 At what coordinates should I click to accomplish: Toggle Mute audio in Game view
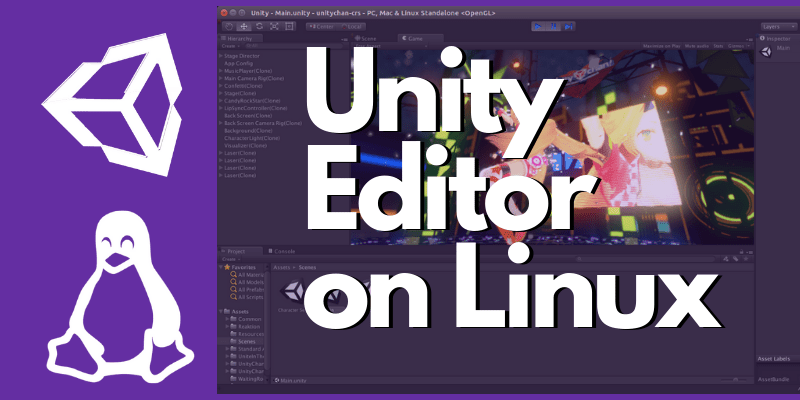coord(696,46)
